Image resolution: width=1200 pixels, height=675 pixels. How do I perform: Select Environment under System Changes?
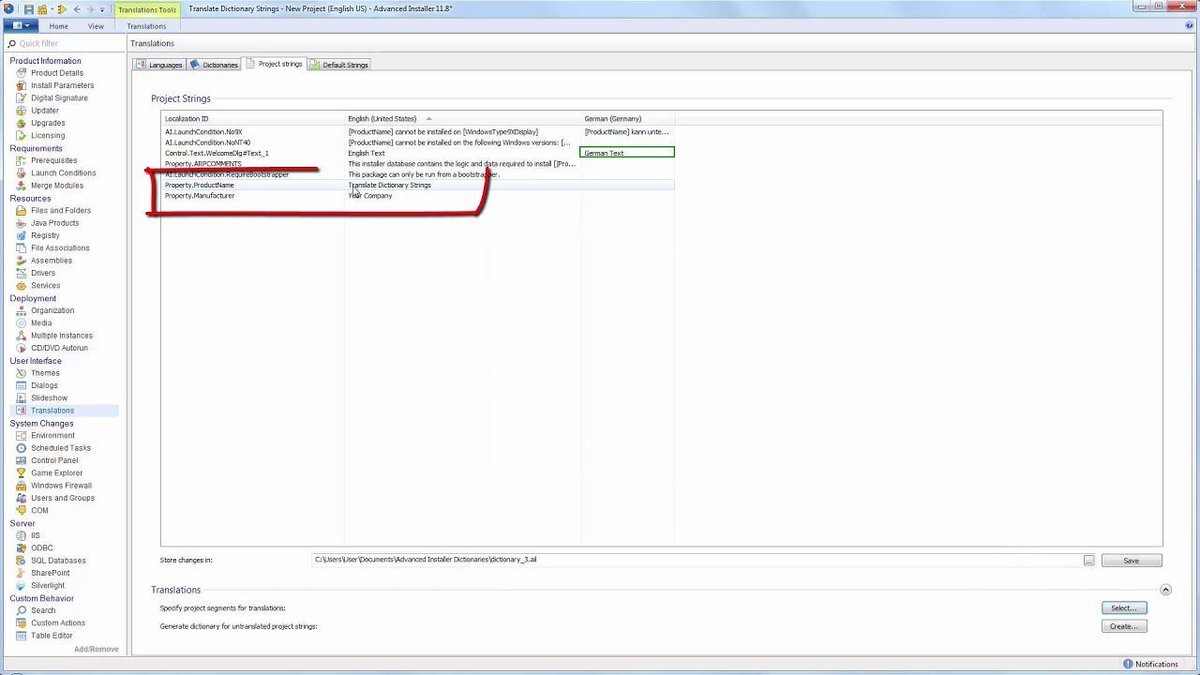pos(53,436)
